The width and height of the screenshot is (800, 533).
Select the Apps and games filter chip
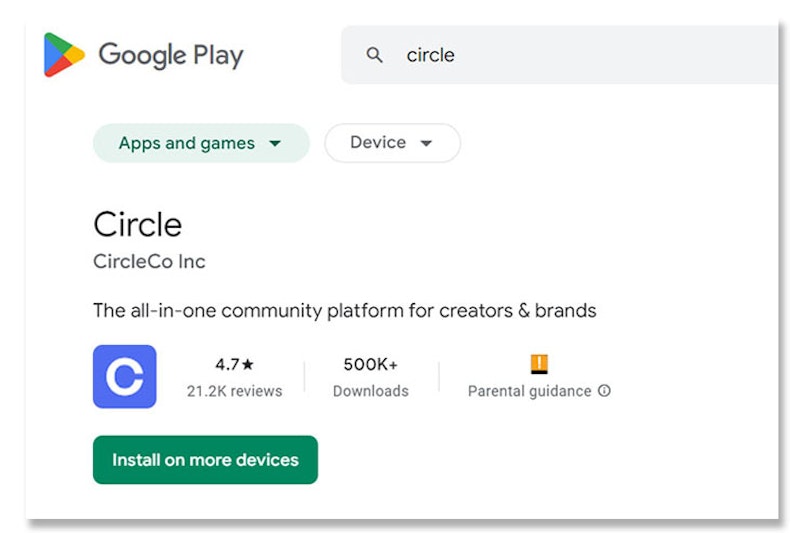pyautogui.click(x=201, y=143)
